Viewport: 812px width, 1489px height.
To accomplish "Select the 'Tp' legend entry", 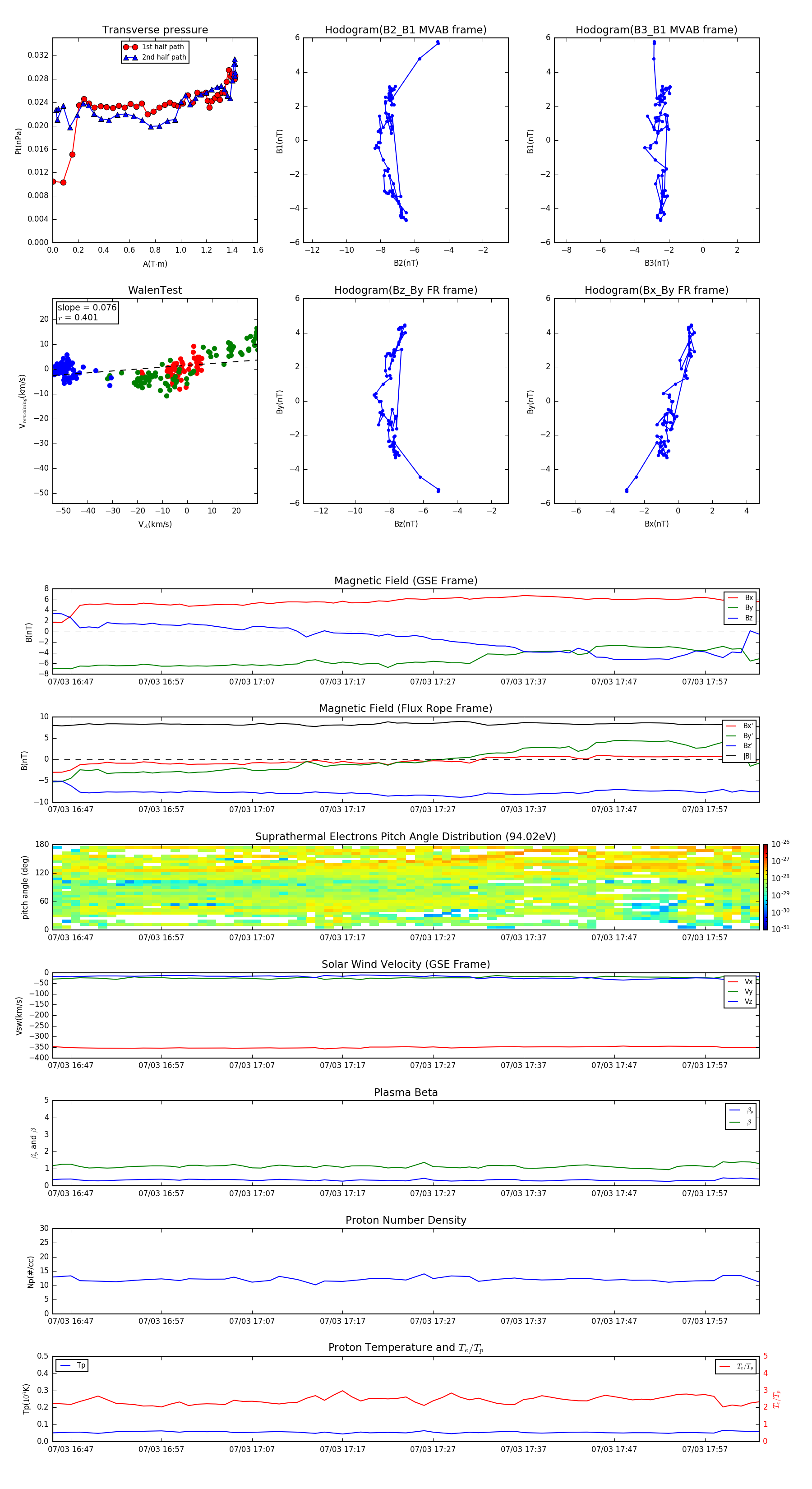I will pos(72,1365).
